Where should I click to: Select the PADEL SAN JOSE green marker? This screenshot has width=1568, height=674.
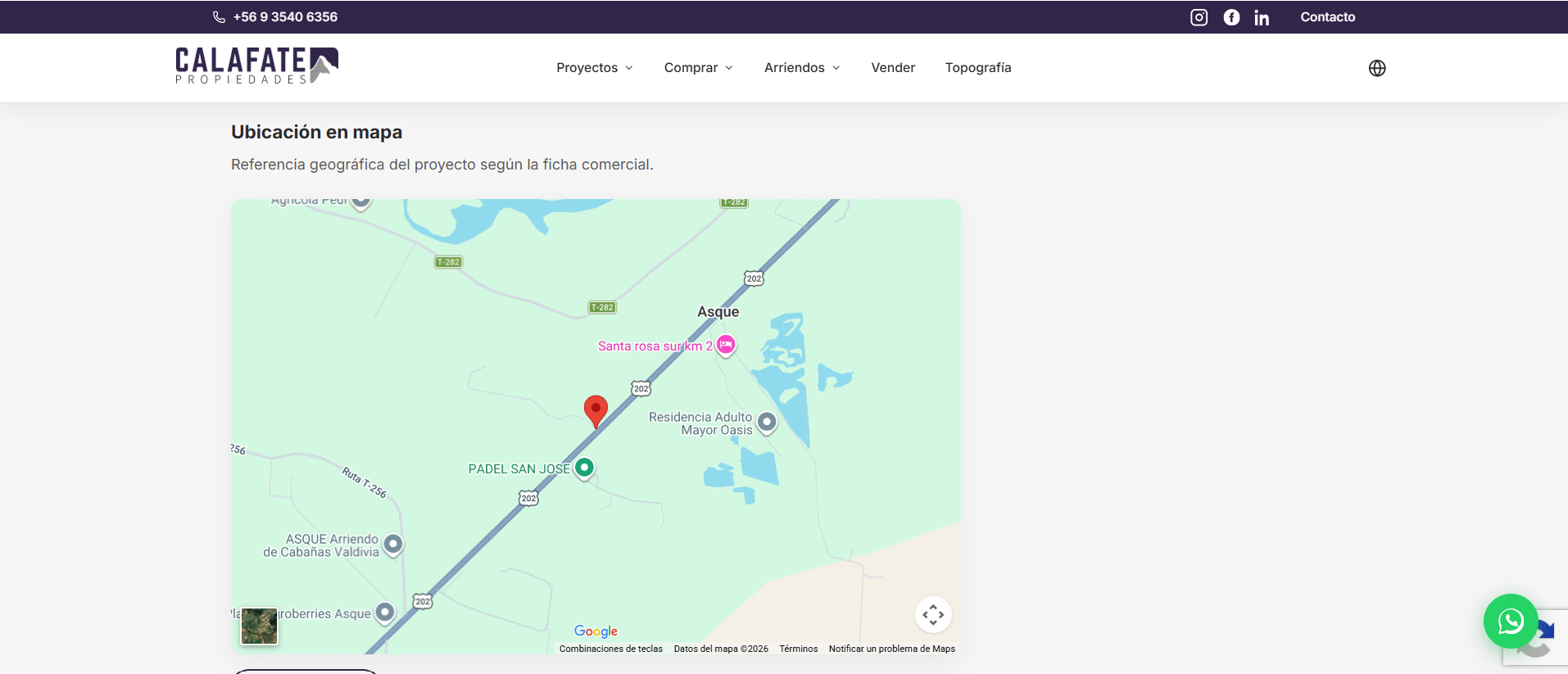[584, 468]
